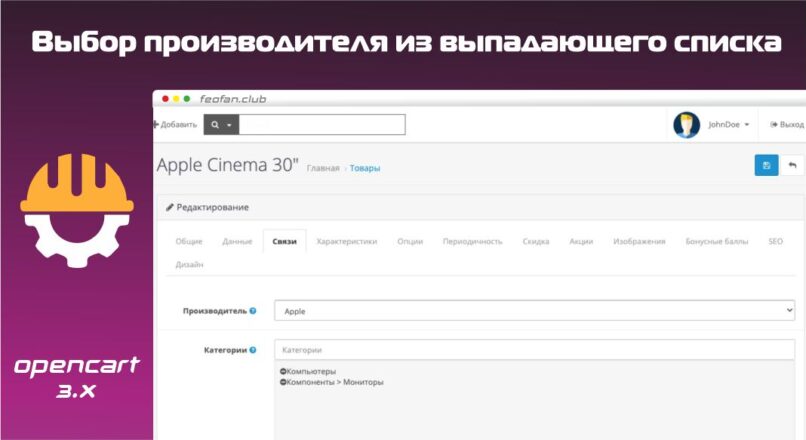Click the search text field
The image size is (806, 440).
point(322,125)
